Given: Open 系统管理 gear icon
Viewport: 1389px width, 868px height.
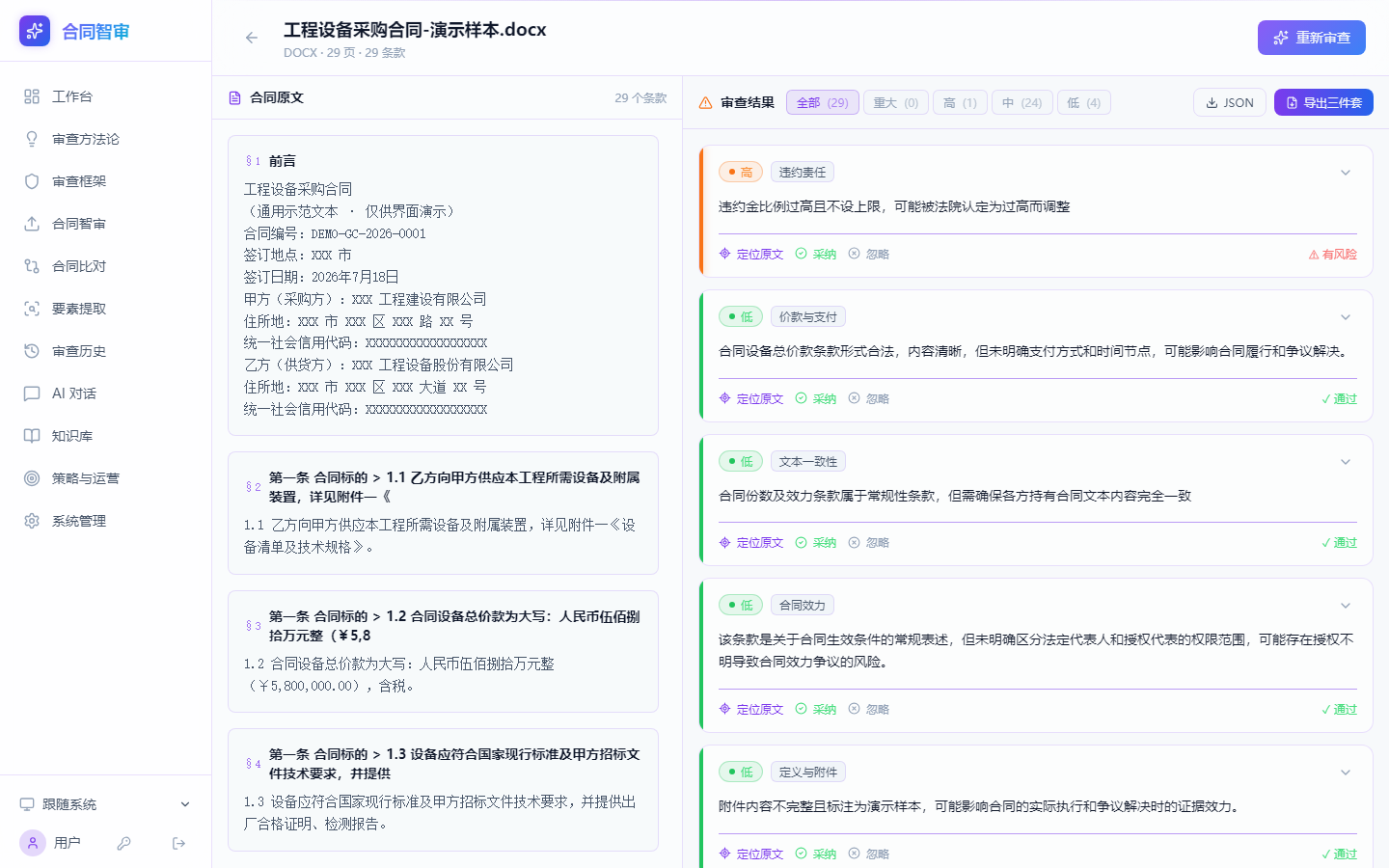Looking at the screenshot, I should [x=32, y=521].
